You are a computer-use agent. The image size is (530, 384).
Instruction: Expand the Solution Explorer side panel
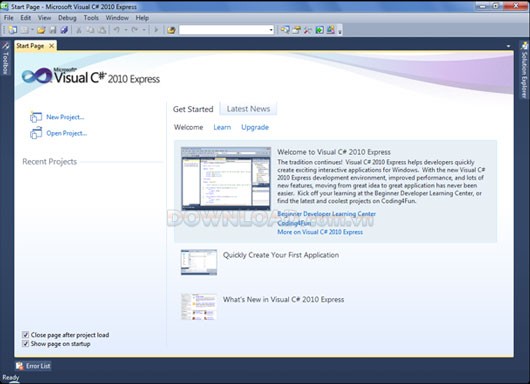point(524,70)
